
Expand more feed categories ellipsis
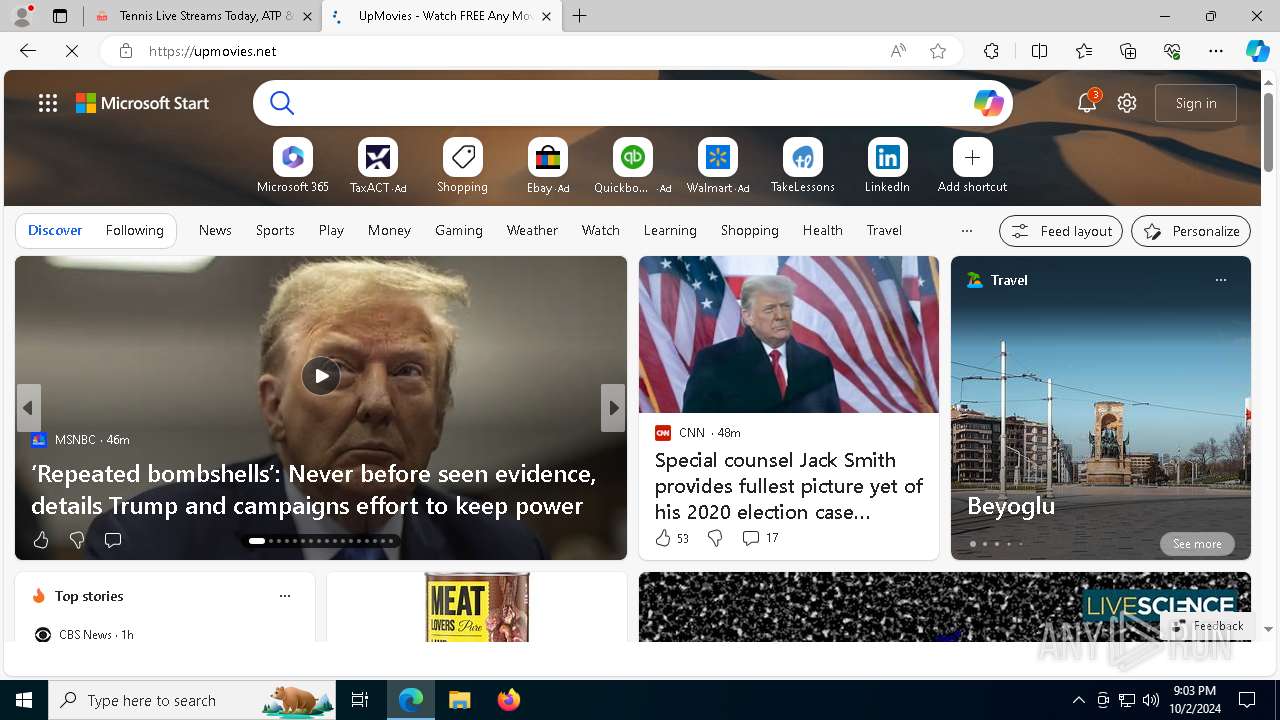[967, 230]
